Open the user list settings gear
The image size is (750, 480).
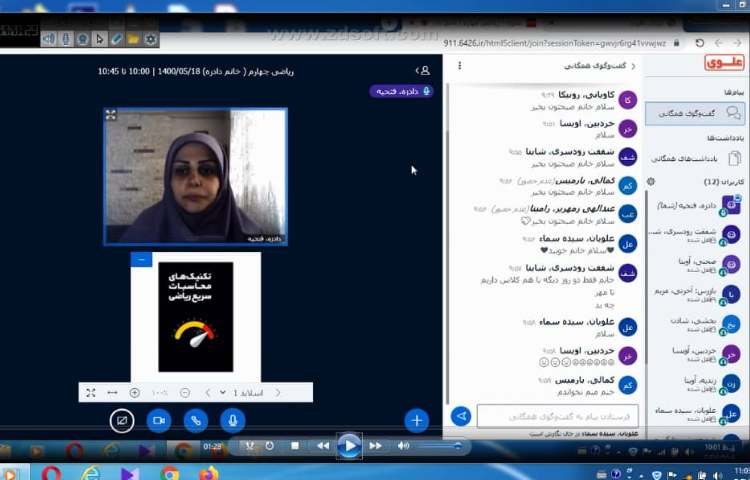651,182
